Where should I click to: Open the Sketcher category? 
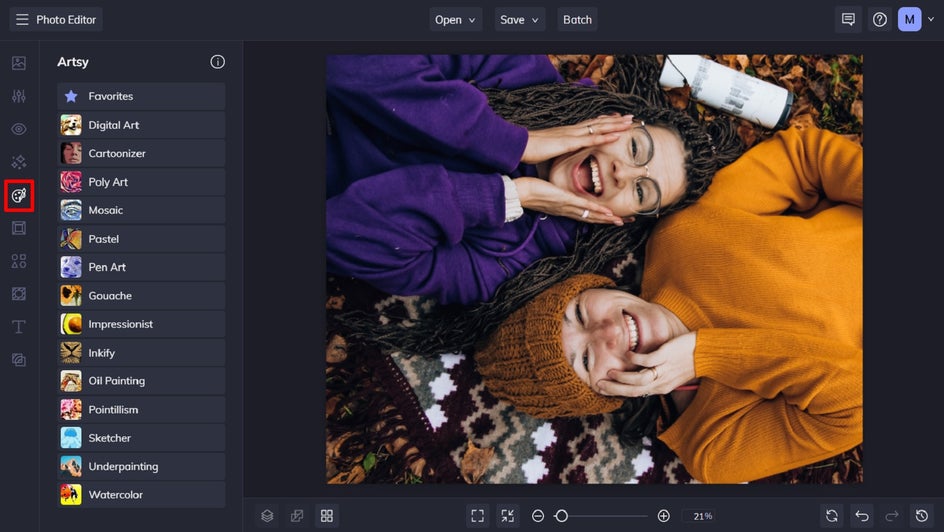141,438
